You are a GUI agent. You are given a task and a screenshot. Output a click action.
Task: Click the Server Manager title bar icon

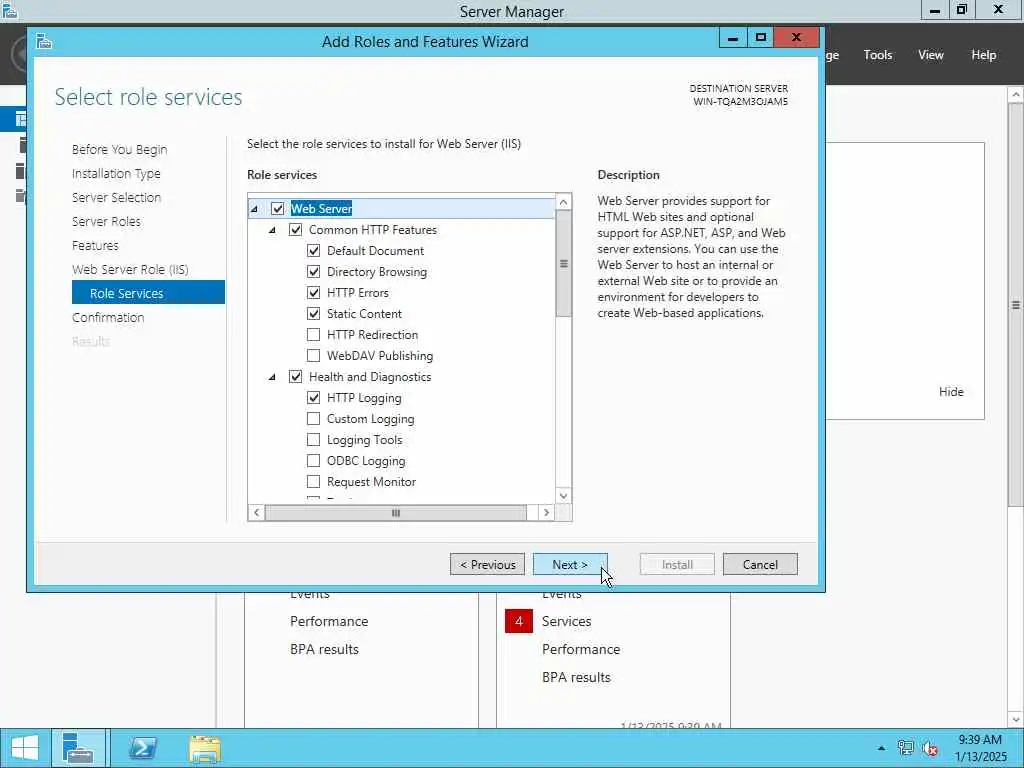pyautogui.click(x=9, y=10)
